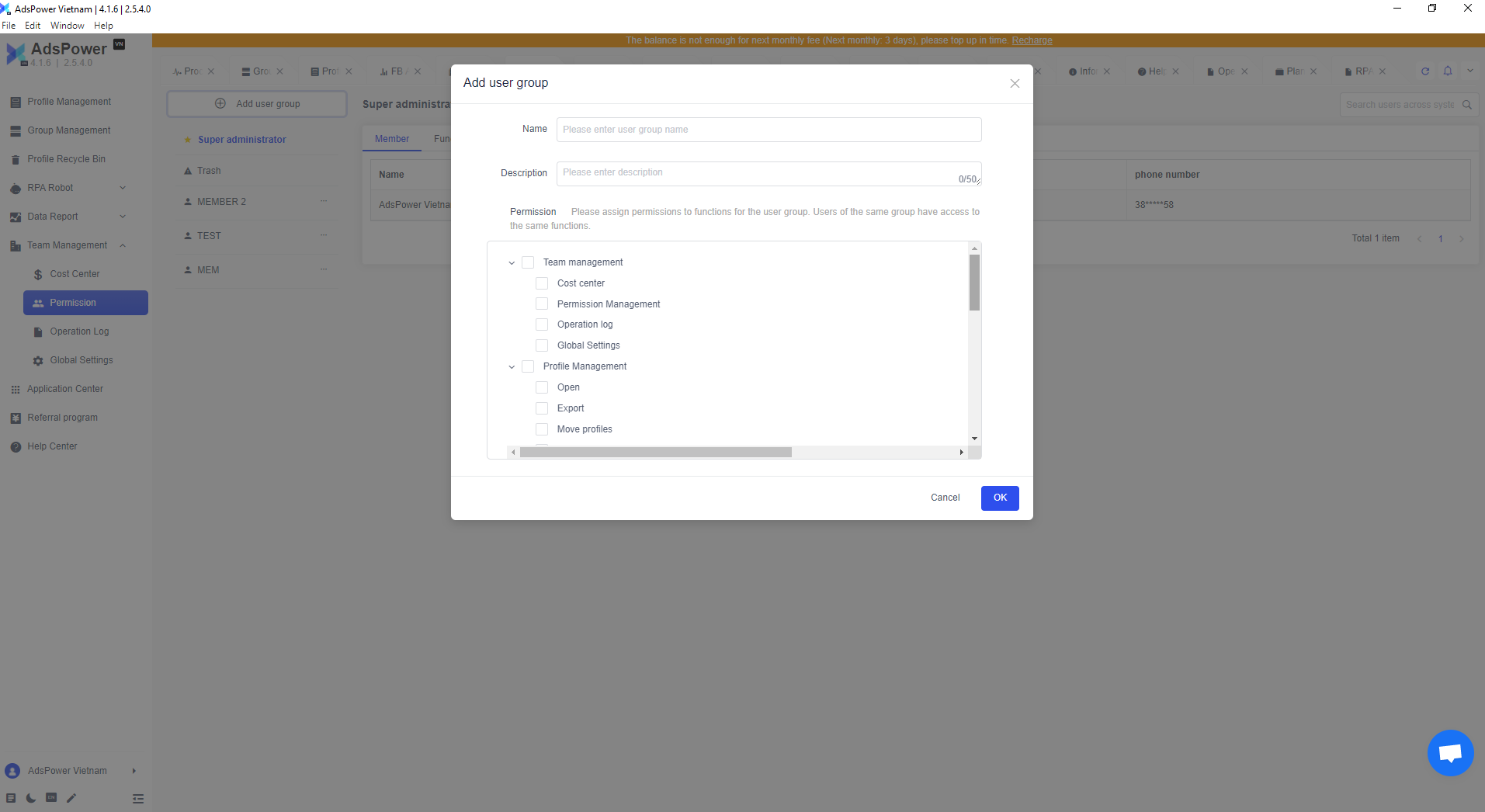
Task: Open the File menu
Action: (9, 26)
